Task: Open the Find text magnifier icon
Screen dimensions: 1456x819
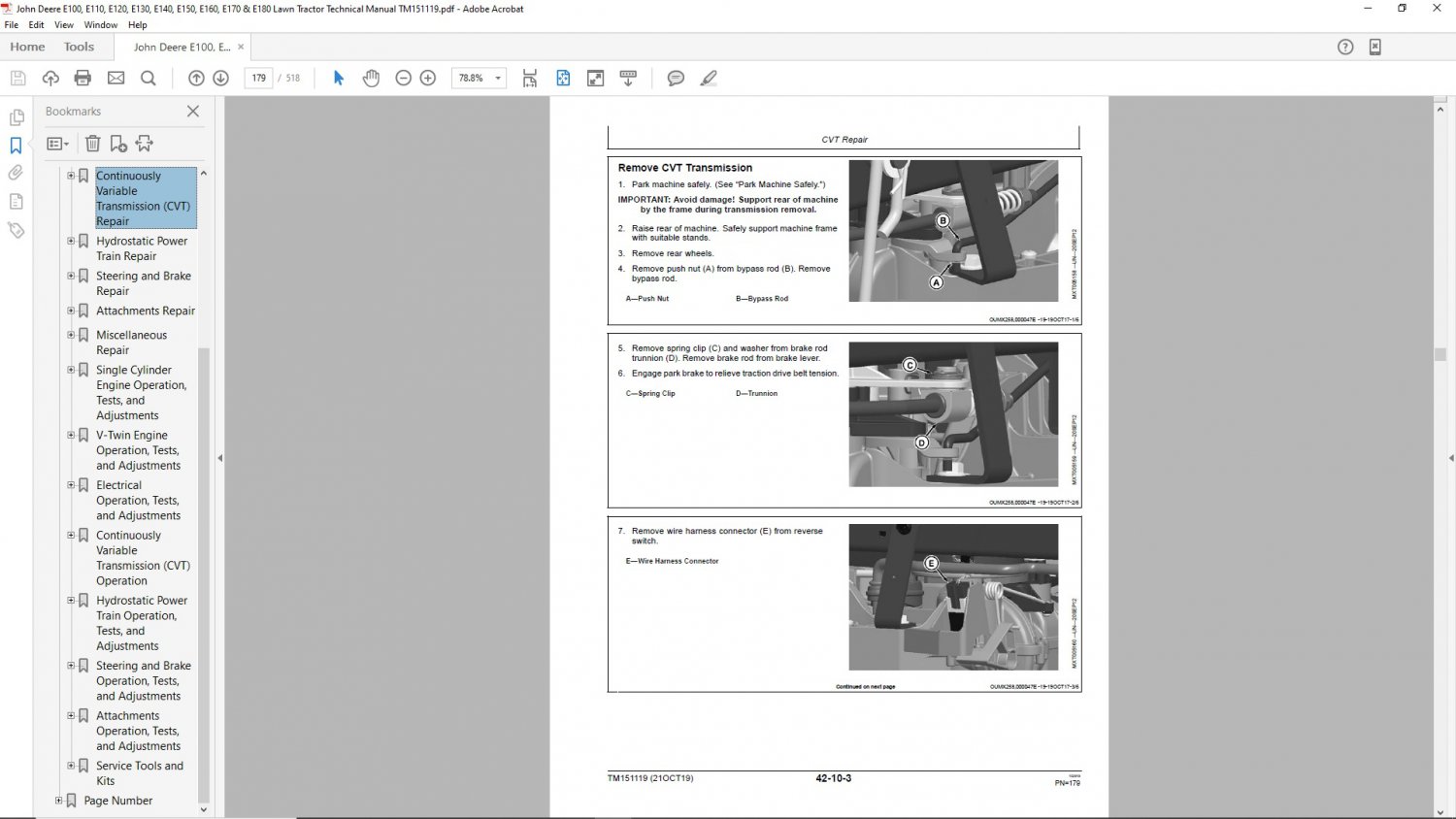Action: (149, 79)
